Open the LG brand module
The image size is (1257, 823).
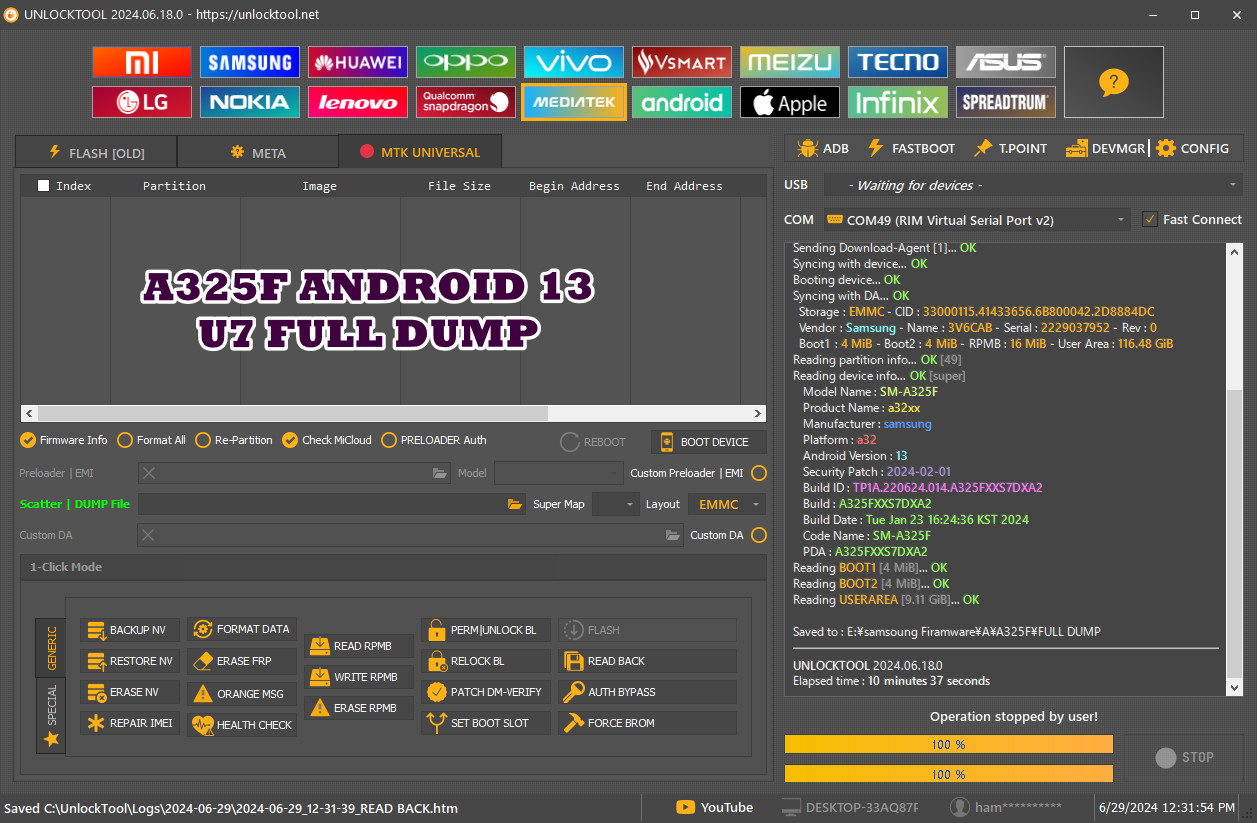[x=142, y=102]
